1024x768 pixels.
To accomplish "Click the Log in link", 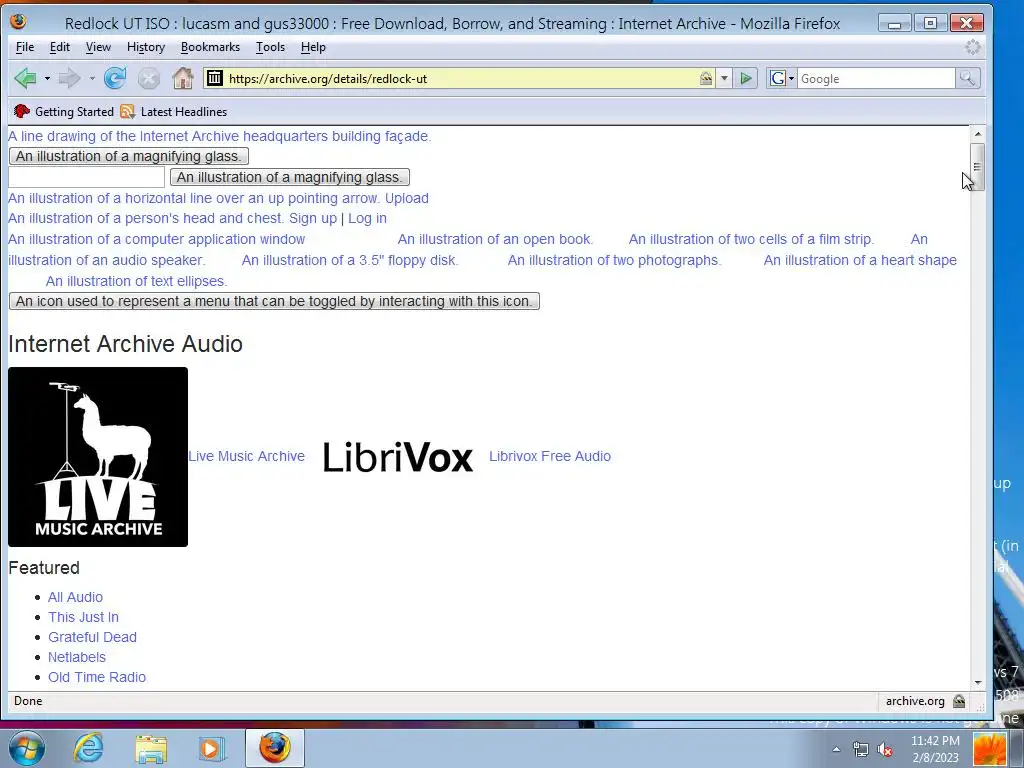I will (367, 218).
